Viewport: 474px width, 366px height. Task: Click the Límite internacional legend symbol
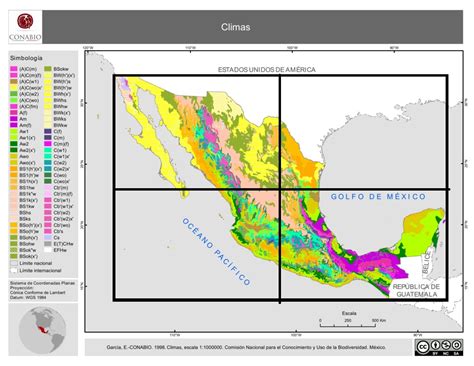[x=14, y=271]
